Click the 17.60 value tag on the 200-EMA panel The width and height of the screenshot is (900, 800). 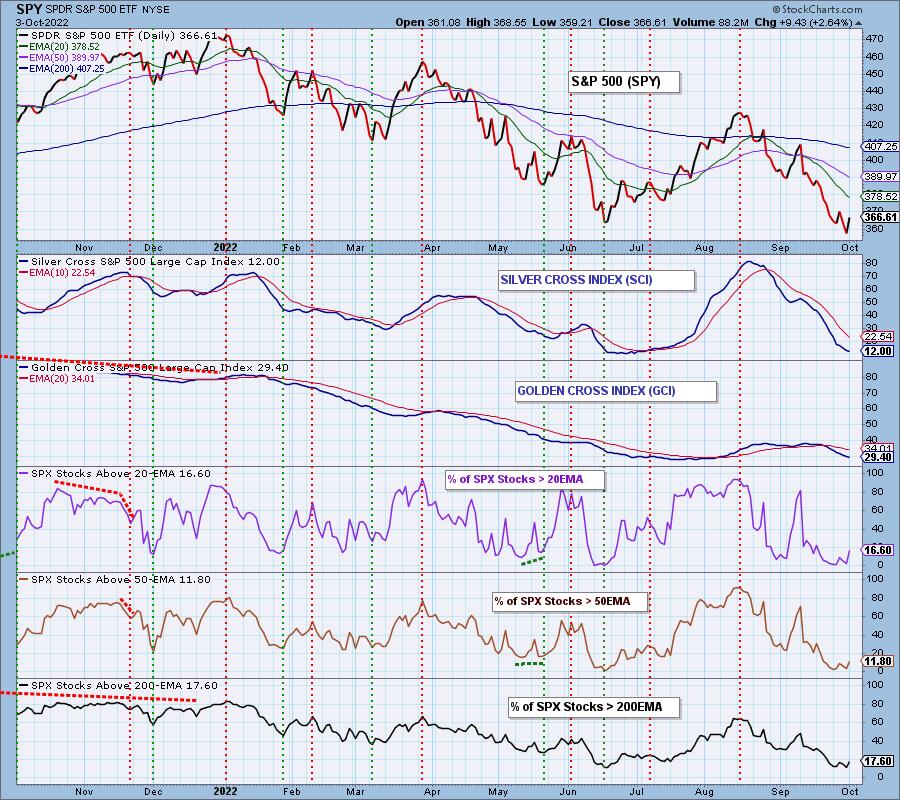click(877, 762)
